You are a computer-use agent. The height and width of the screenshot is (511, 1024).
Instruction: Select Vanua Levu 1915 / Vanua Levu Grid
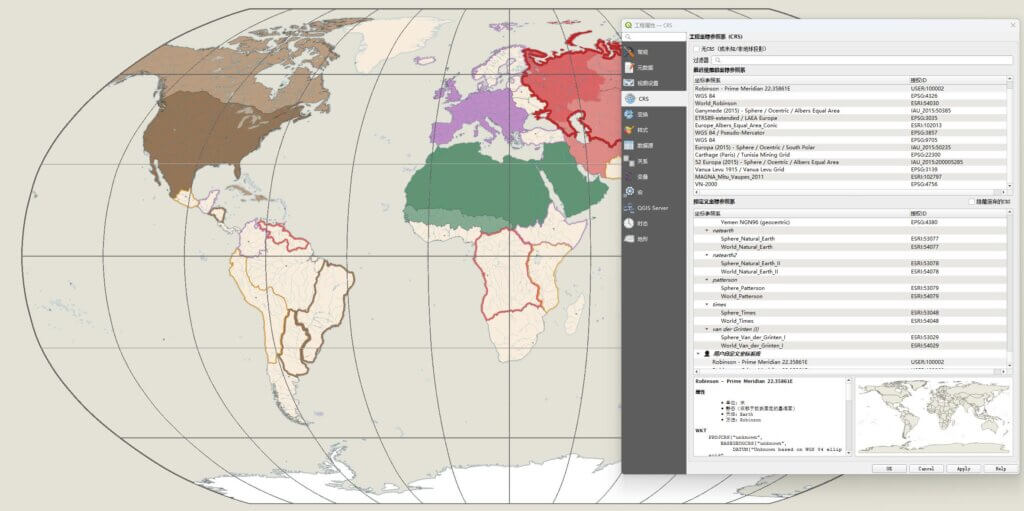point(850,169)
